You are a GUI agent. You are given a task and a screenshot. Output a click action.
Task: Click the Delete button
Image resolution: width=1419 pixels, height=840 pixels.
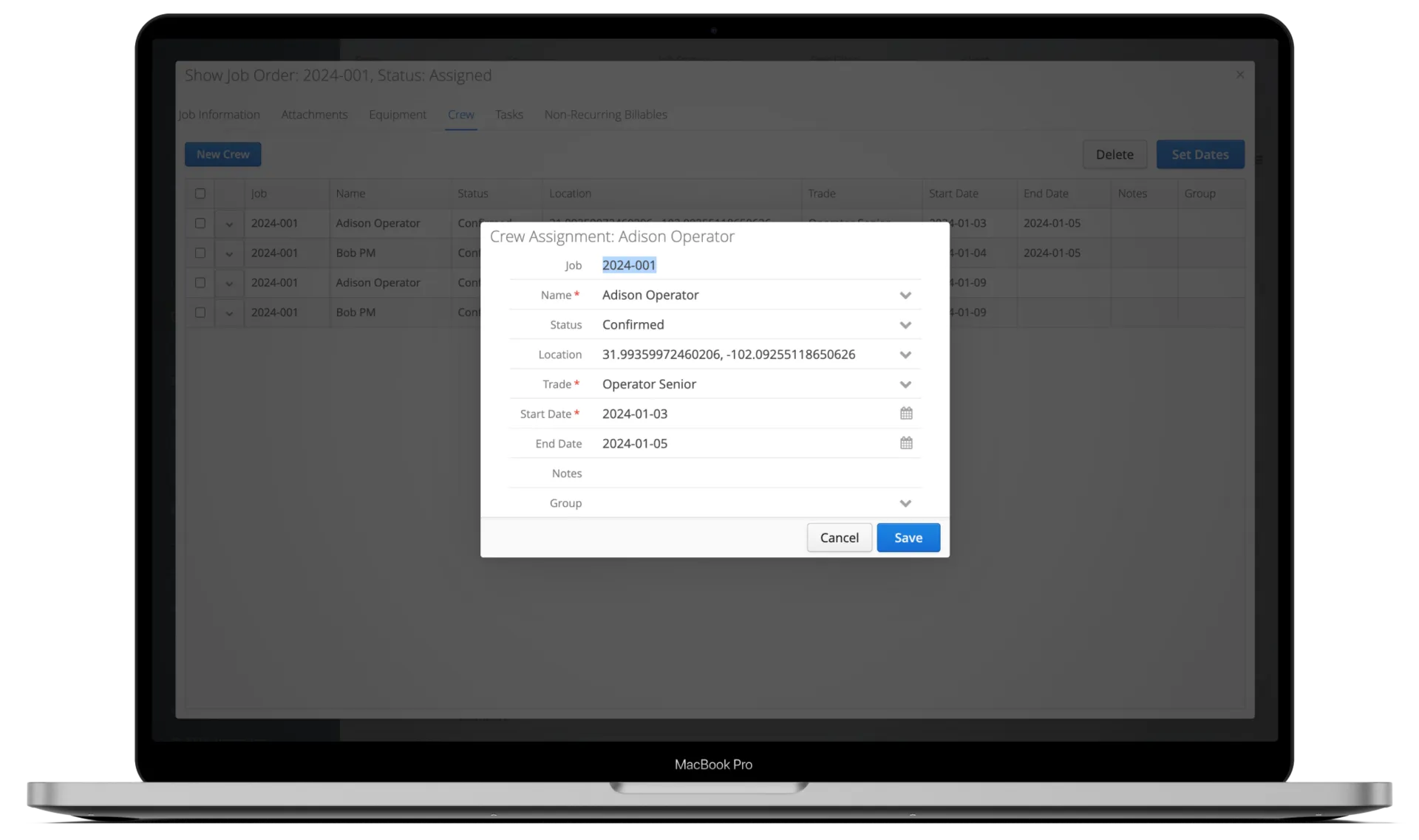(x=1115, y=154)
